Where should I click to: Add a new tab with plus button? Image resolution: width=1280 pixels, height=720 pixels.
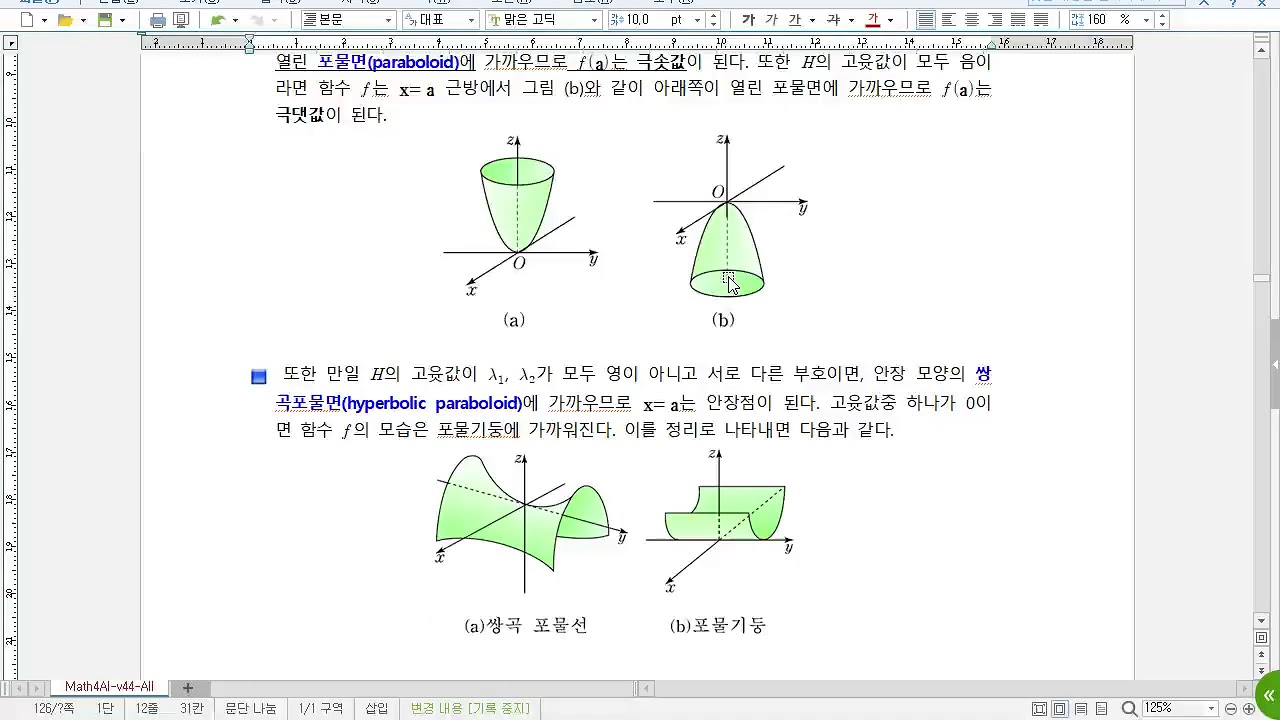(x=187, y=688)
